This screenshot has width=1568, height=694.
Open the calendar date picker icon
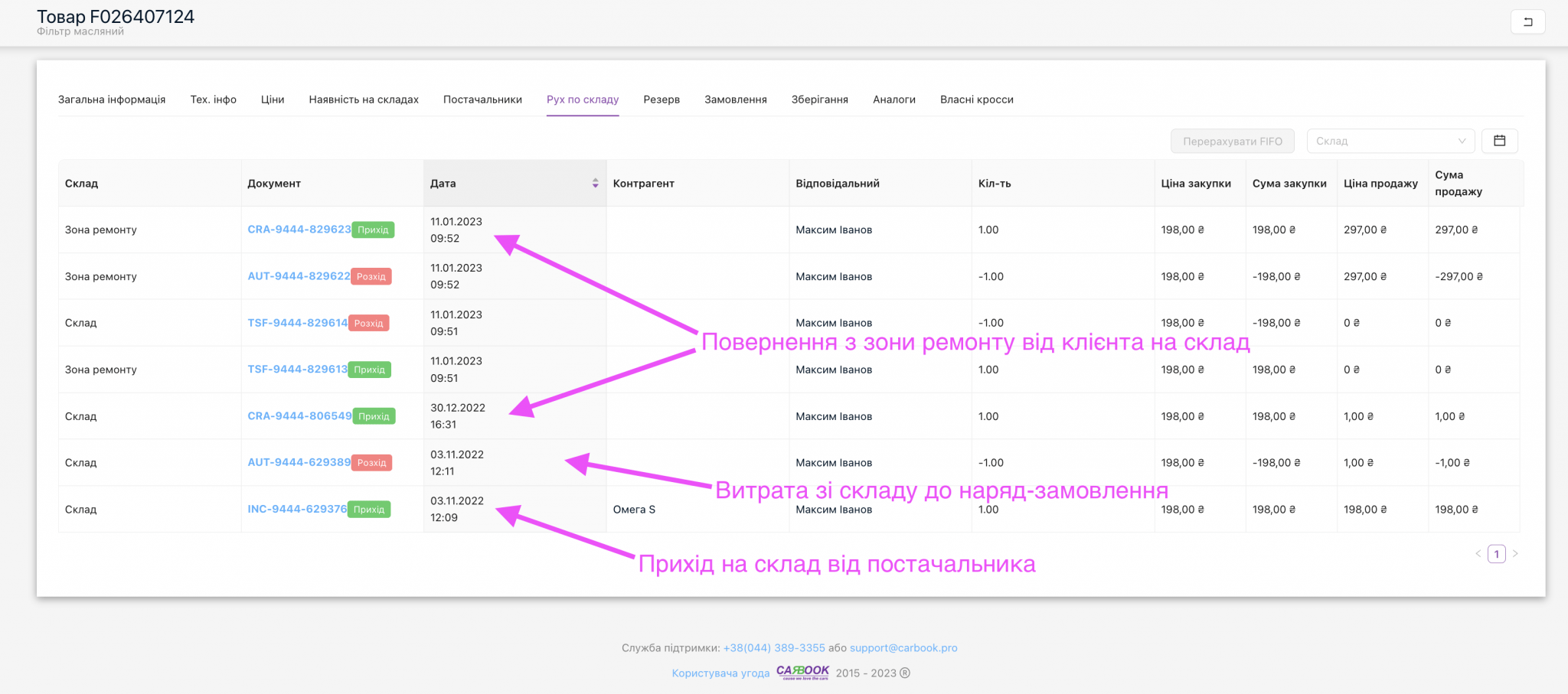[1499, 141]
